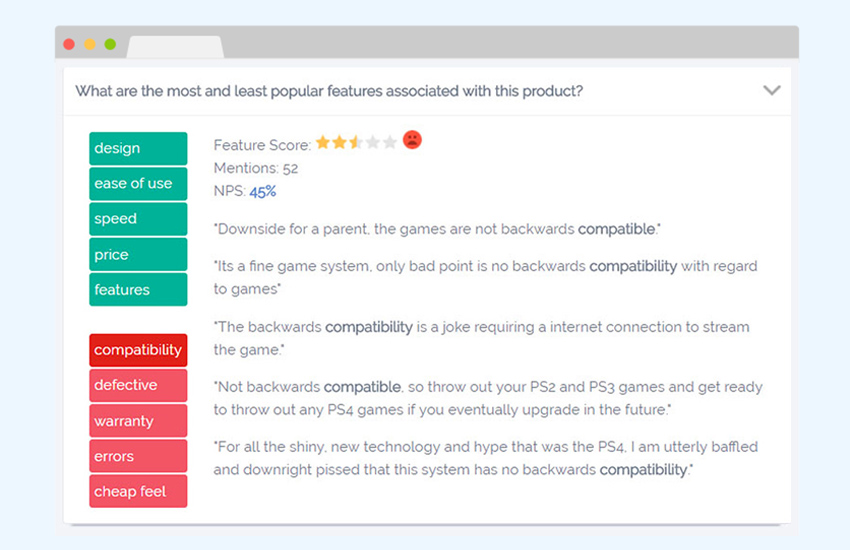The width and height of the screenshot is (850, 550).
Task: Click the green maximize window dot
Action: pyautogui.click(x=110, y=44)
